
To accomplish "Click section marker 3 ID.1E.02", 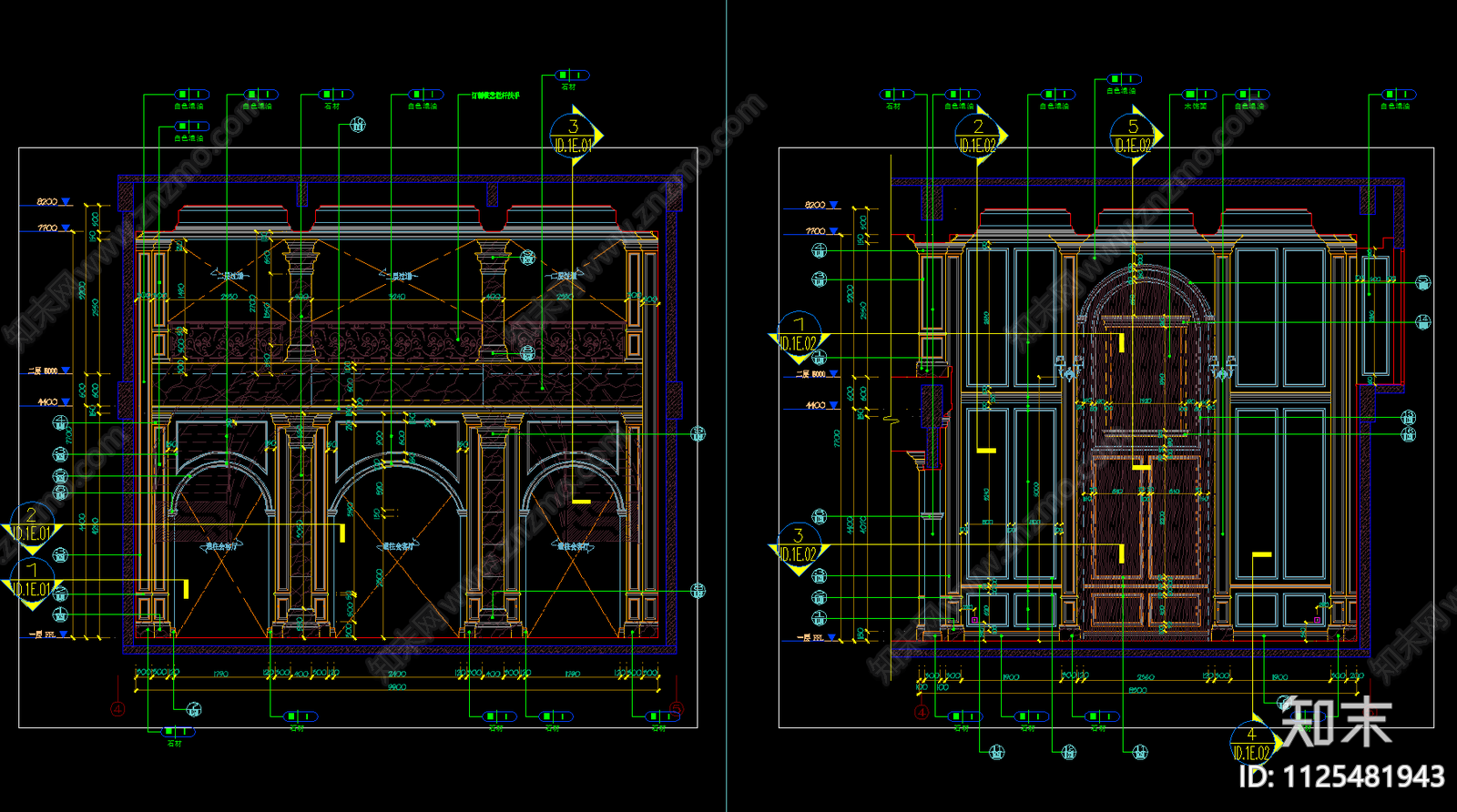I will [799, 547].
